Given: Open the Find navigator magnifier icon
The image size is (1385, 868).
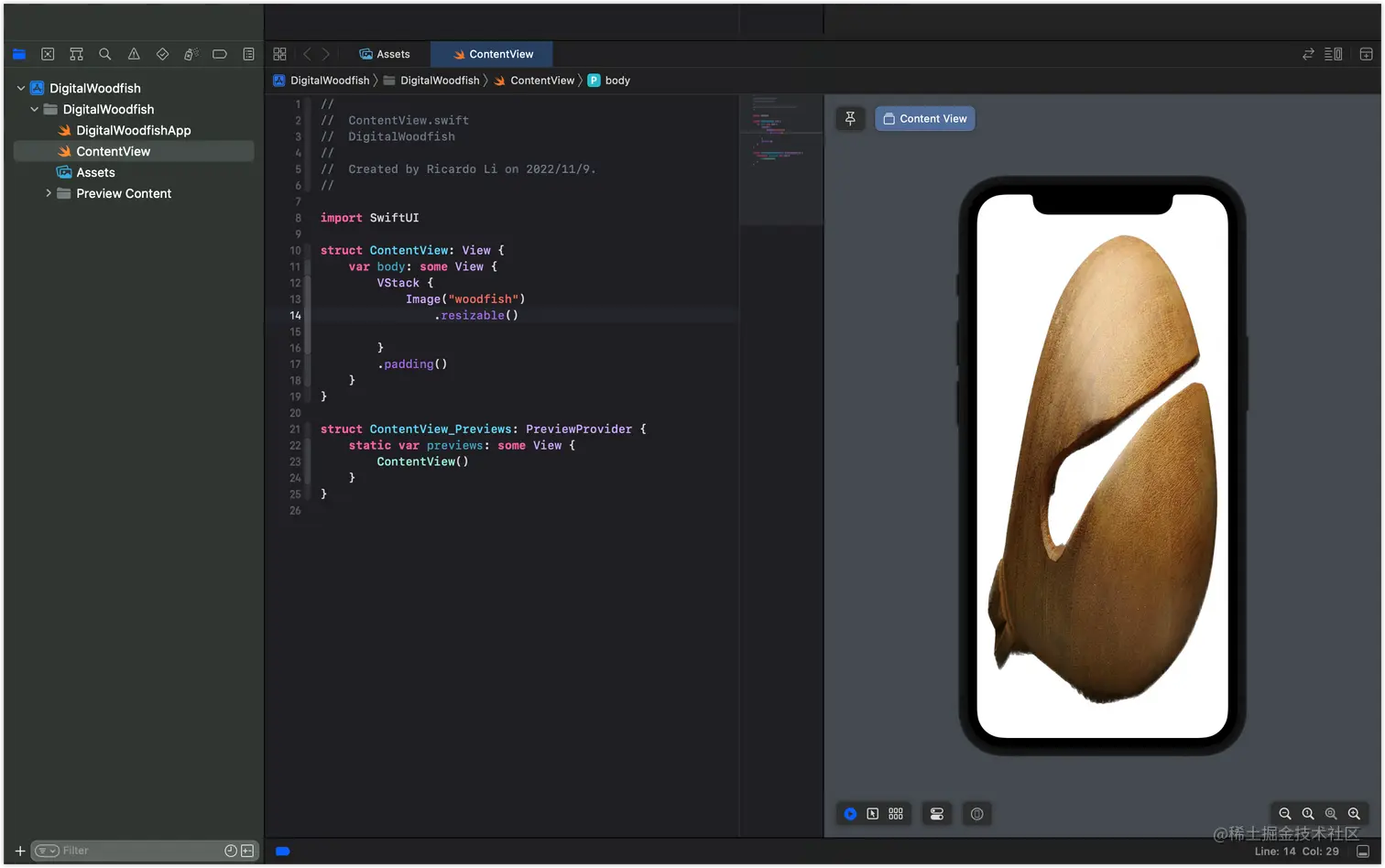Looking at the screenshot, I should [x=105, y=54].
